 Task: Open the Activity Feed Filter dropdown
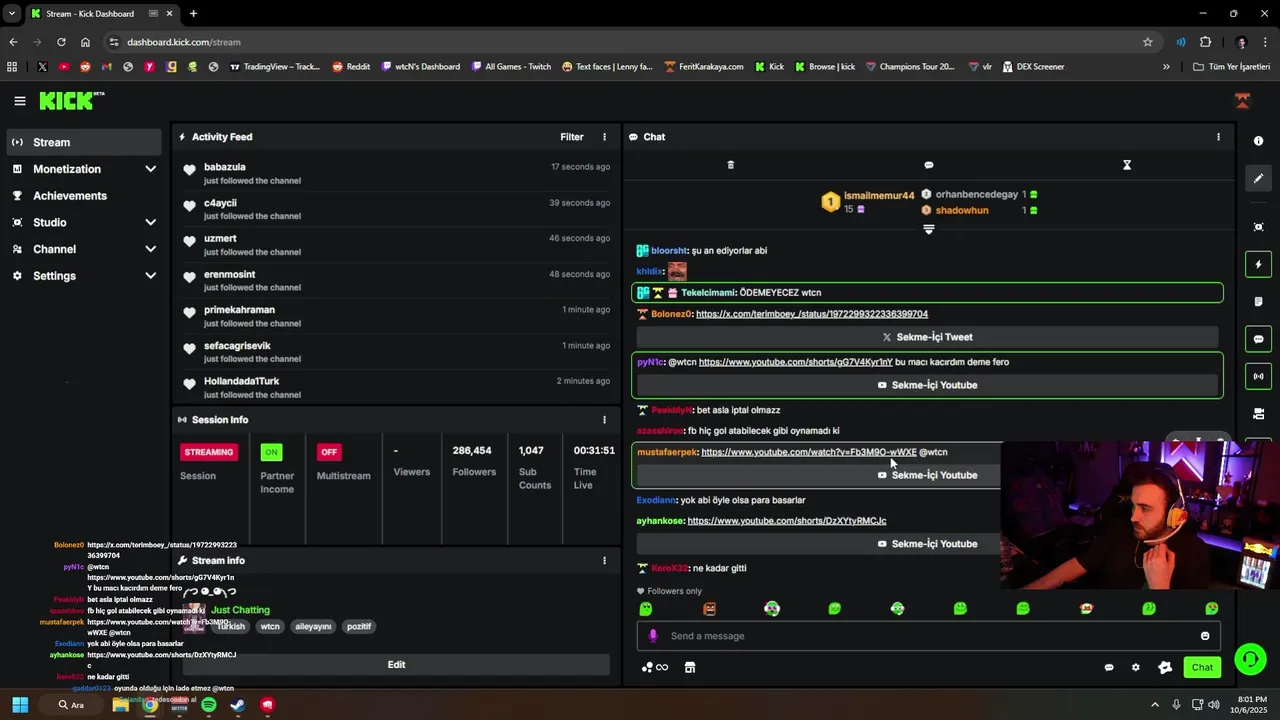click(x=572, y=137)
